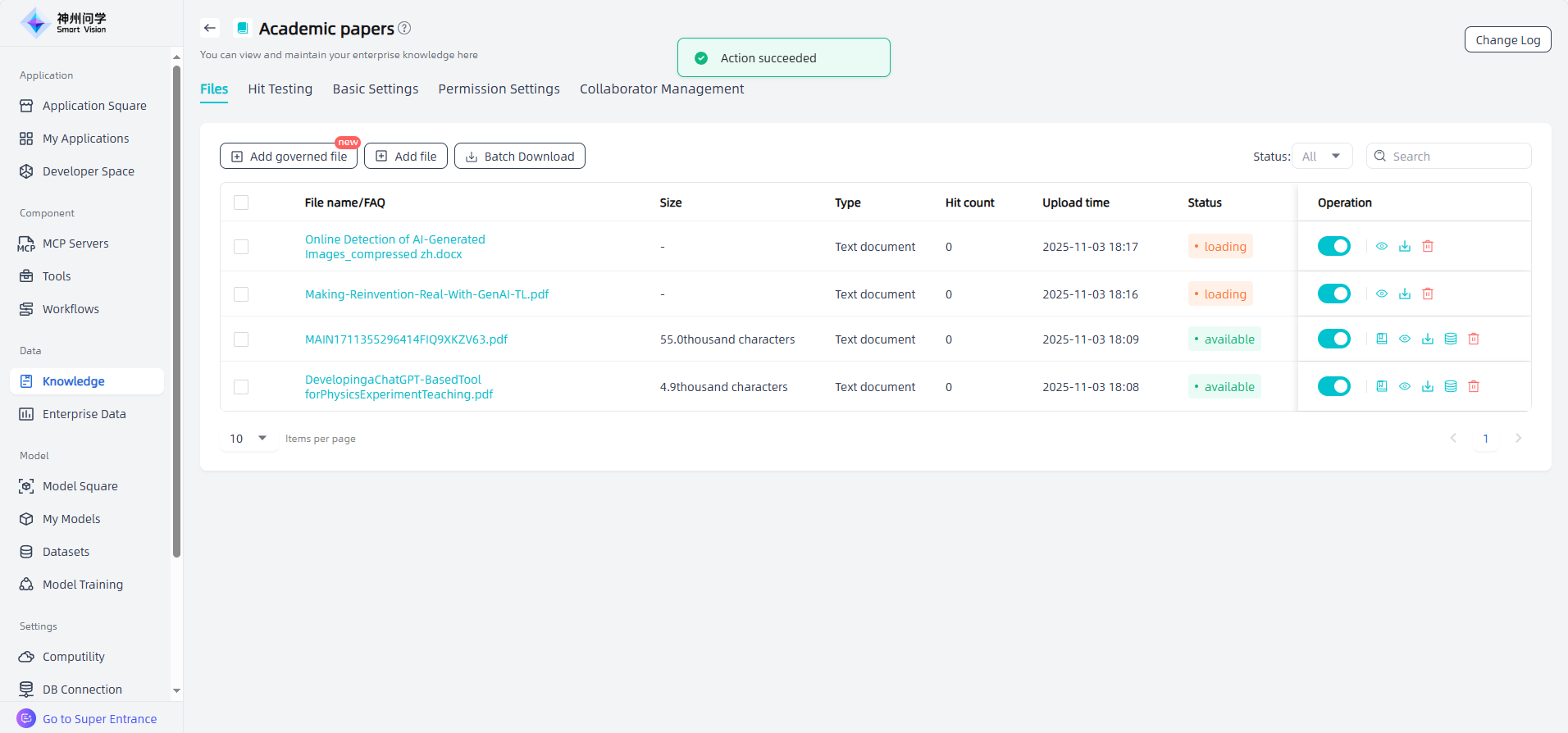The height and width of the screenshot is (733, 1568).
Task: Go back using the left arrow icon
Action: pos(210,28)
